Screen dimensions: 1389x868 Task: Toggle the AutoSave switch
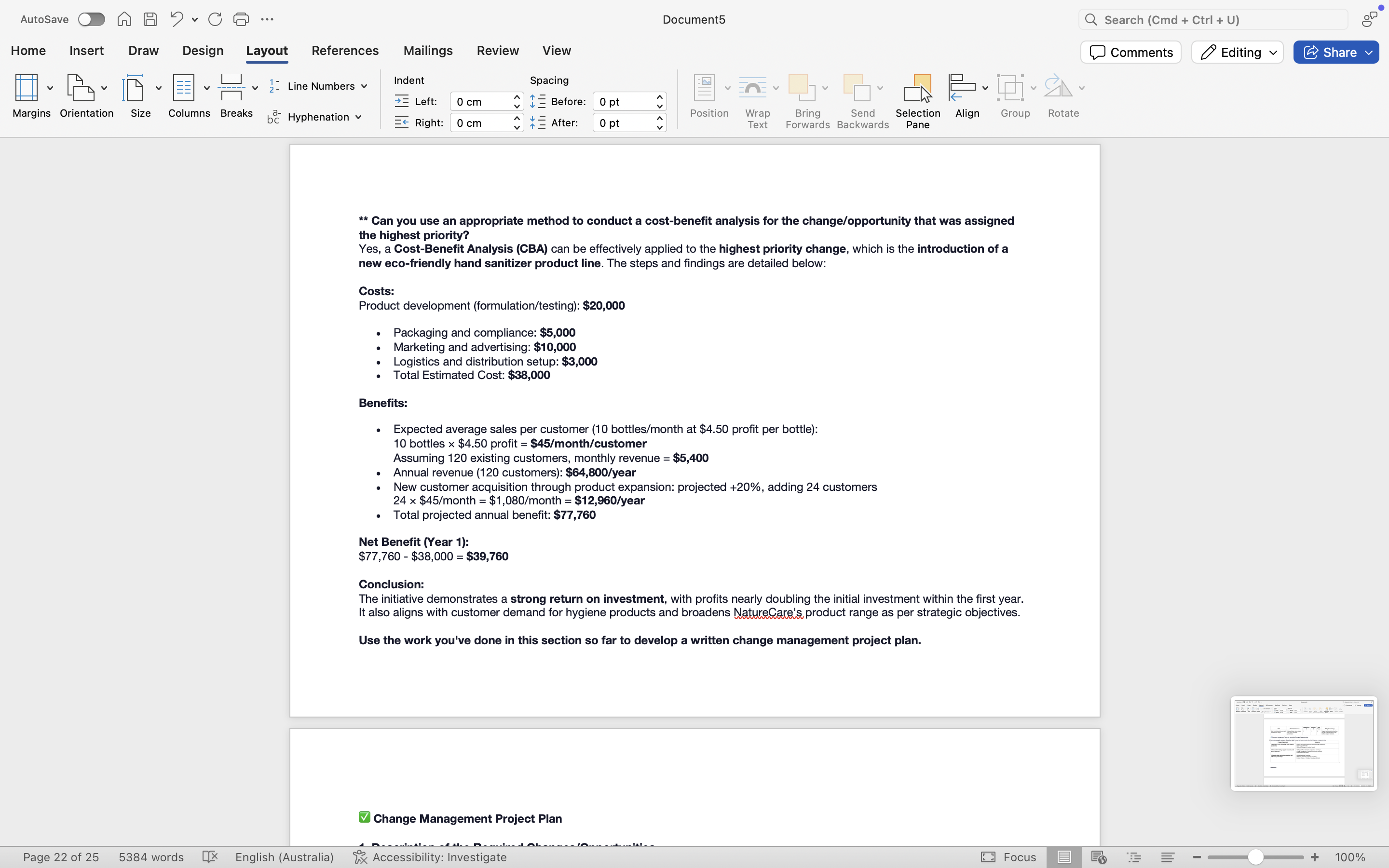click(91, 19)
